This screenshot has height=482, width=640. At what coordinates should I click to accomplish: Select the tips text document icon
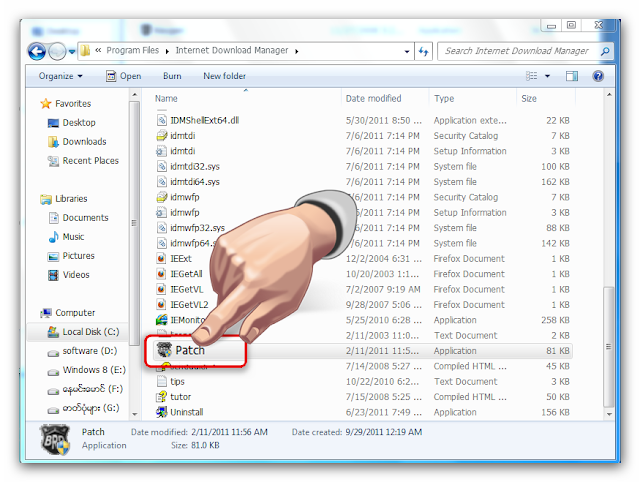(162, 382)
